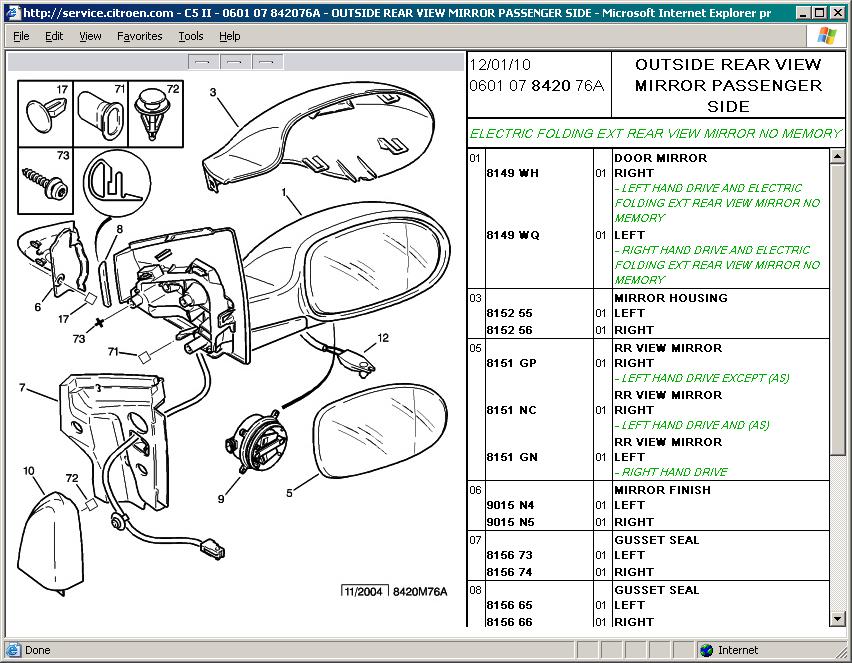Image resolution: width=852 pixels, height=663 pixels.
Task: Click the Internet zone globe icon
Action: [x=707, y=650]
